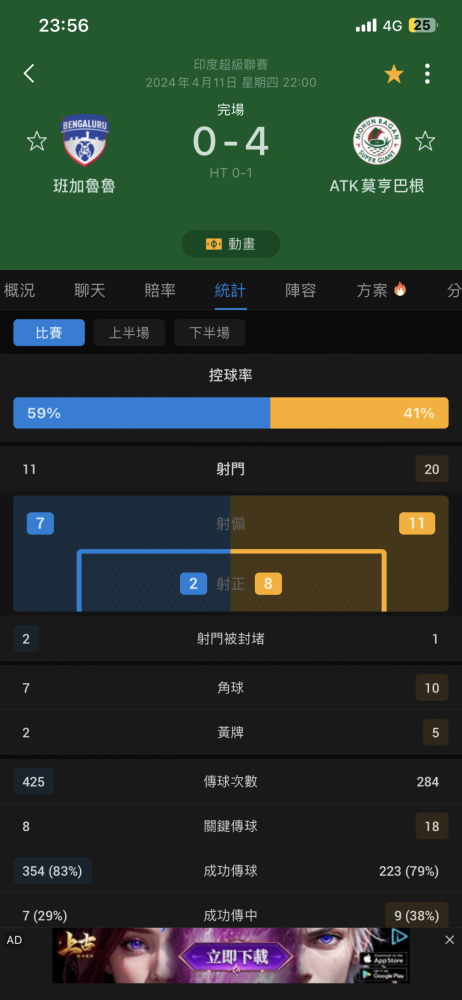Toggle favorite star beside 班加魯魯
This screenshot has height=1000, width=462.
36,141
